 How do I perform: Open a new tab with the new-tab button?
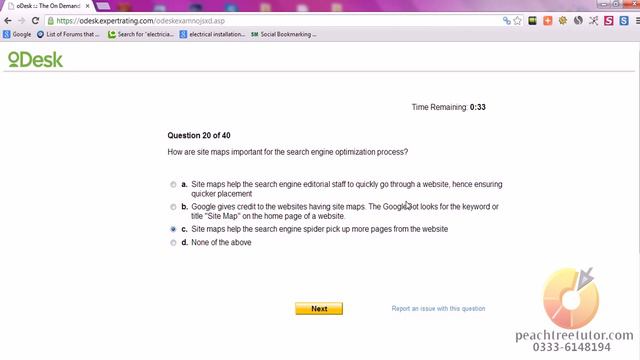(x=103, y=6)
